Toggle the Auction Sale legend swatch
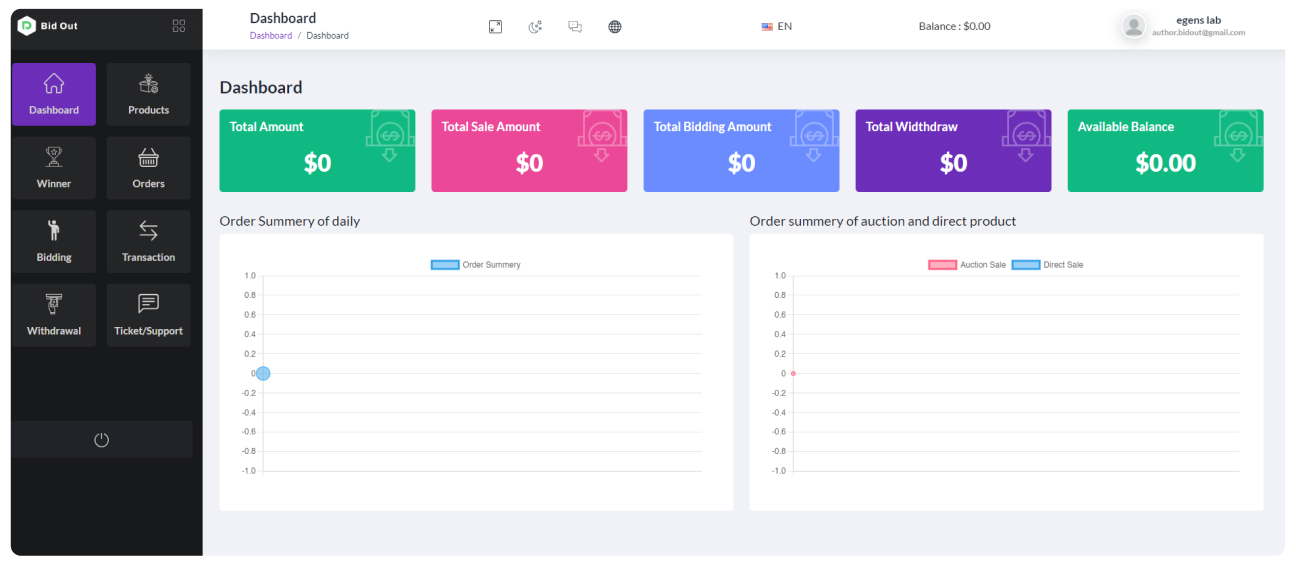Viewport: 1296px width, 565px height. pyautogui.click(x=943, y=265)
